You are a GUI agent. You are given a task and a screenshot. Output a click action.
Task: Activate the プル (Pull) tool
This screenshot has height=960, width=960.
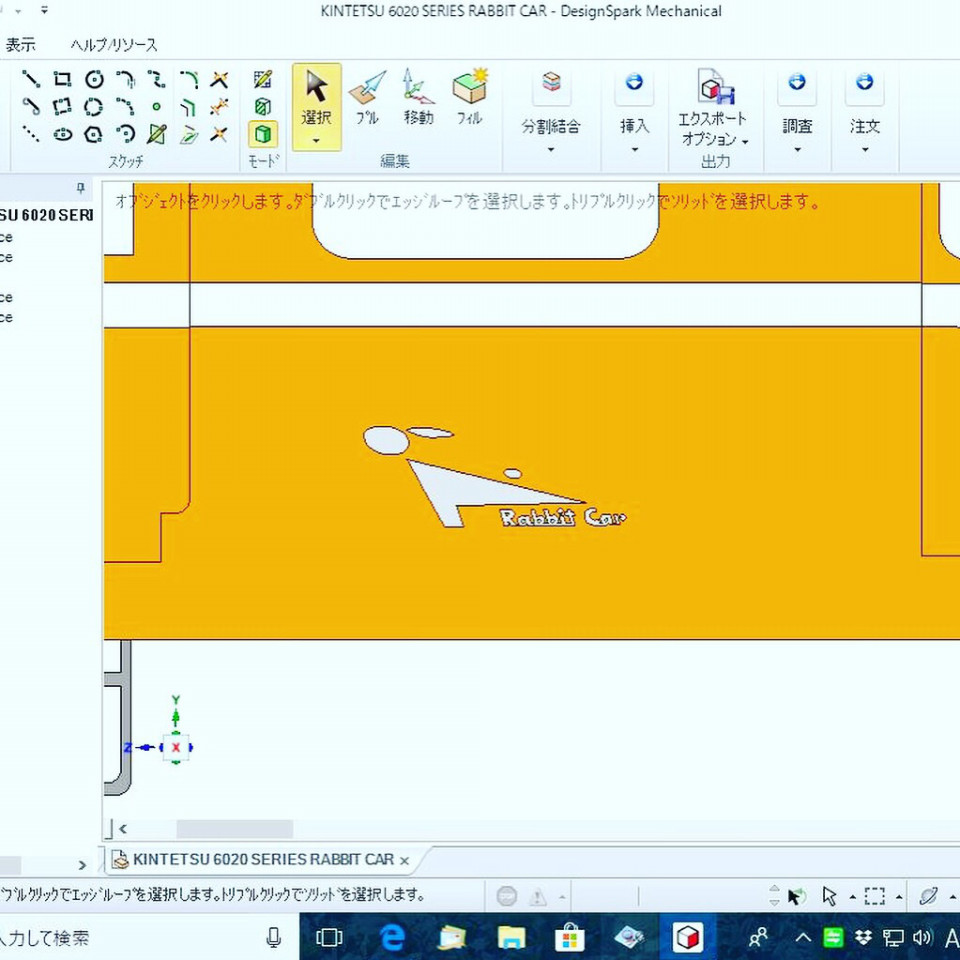point(367,97)
